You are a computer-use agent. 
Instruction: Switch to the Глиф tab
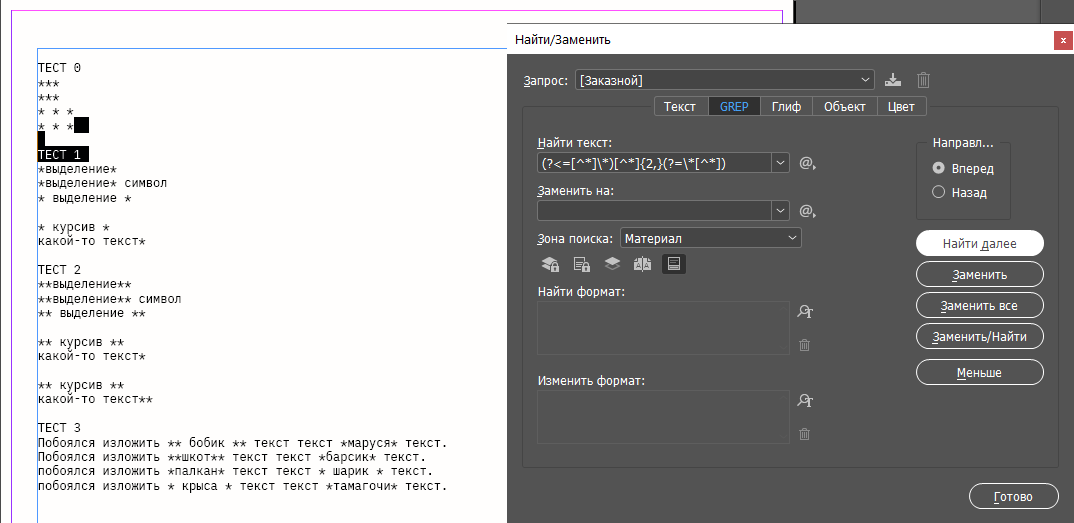[x=786, y=107]
